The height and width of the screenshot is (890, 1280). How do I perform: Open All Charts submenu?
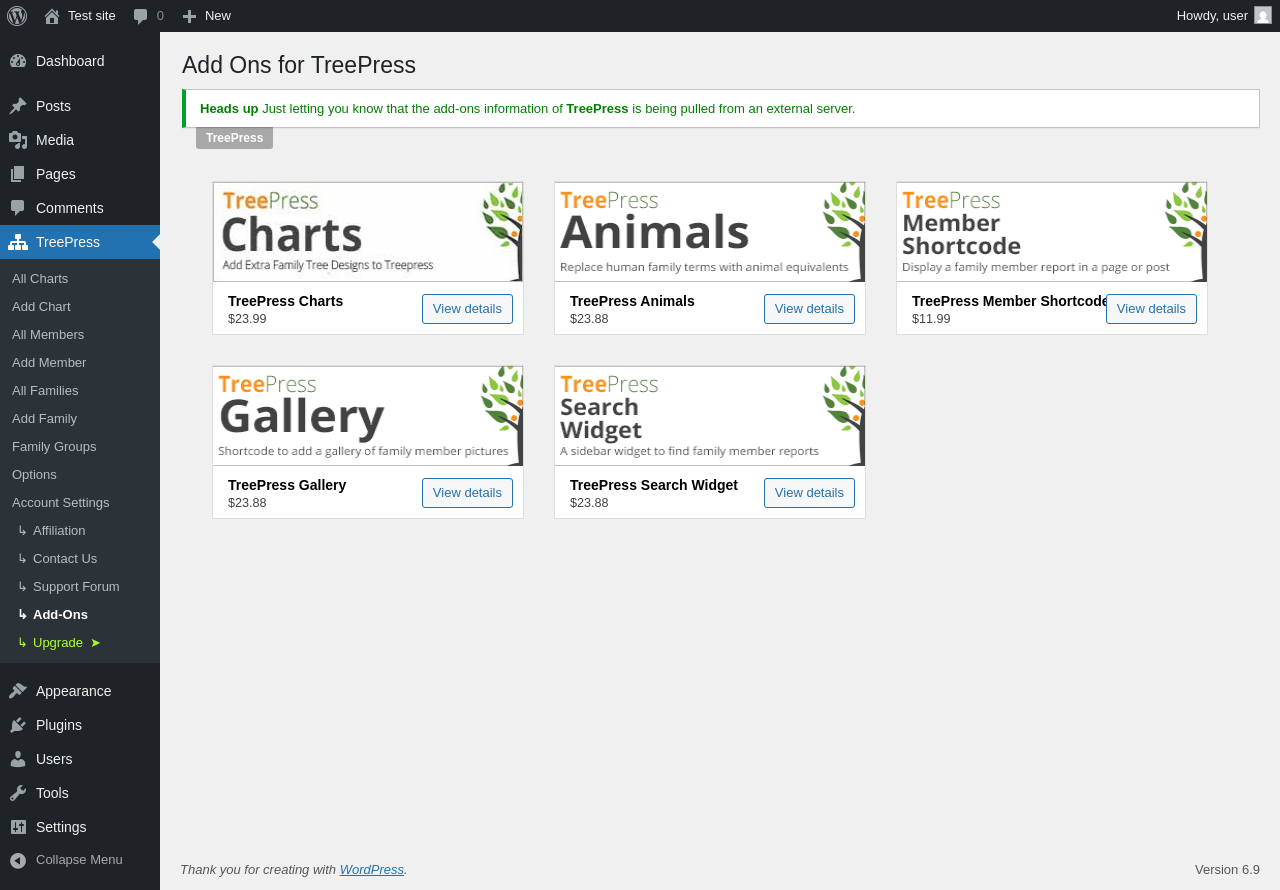(80, 278)
